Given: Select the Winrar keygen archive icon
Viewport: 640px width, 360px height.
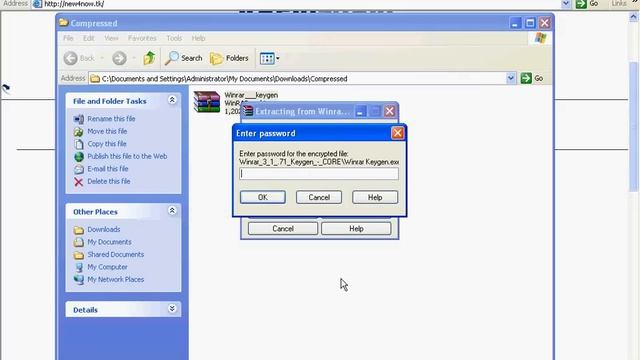Looking at the screenshot, I should click(x=207, y=102).
